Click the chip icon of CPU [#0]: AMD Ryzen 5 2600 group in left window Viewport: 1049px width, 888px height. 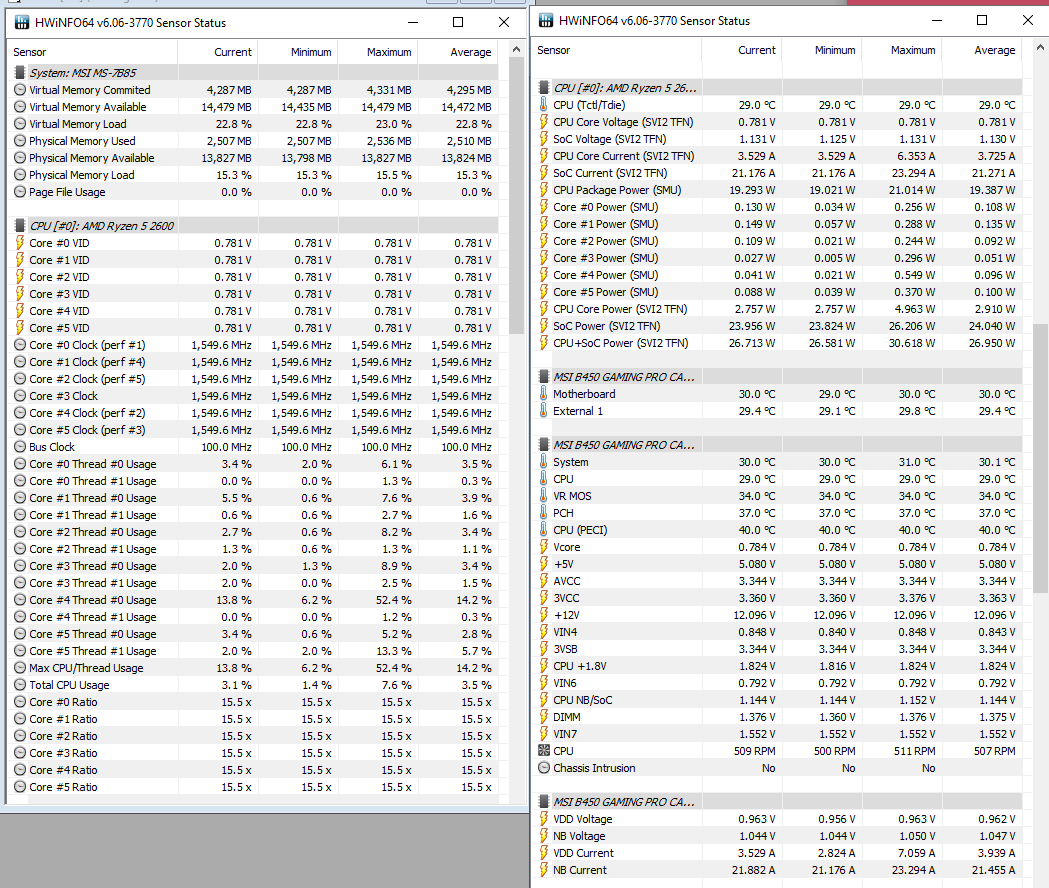(x=20, y=226)
